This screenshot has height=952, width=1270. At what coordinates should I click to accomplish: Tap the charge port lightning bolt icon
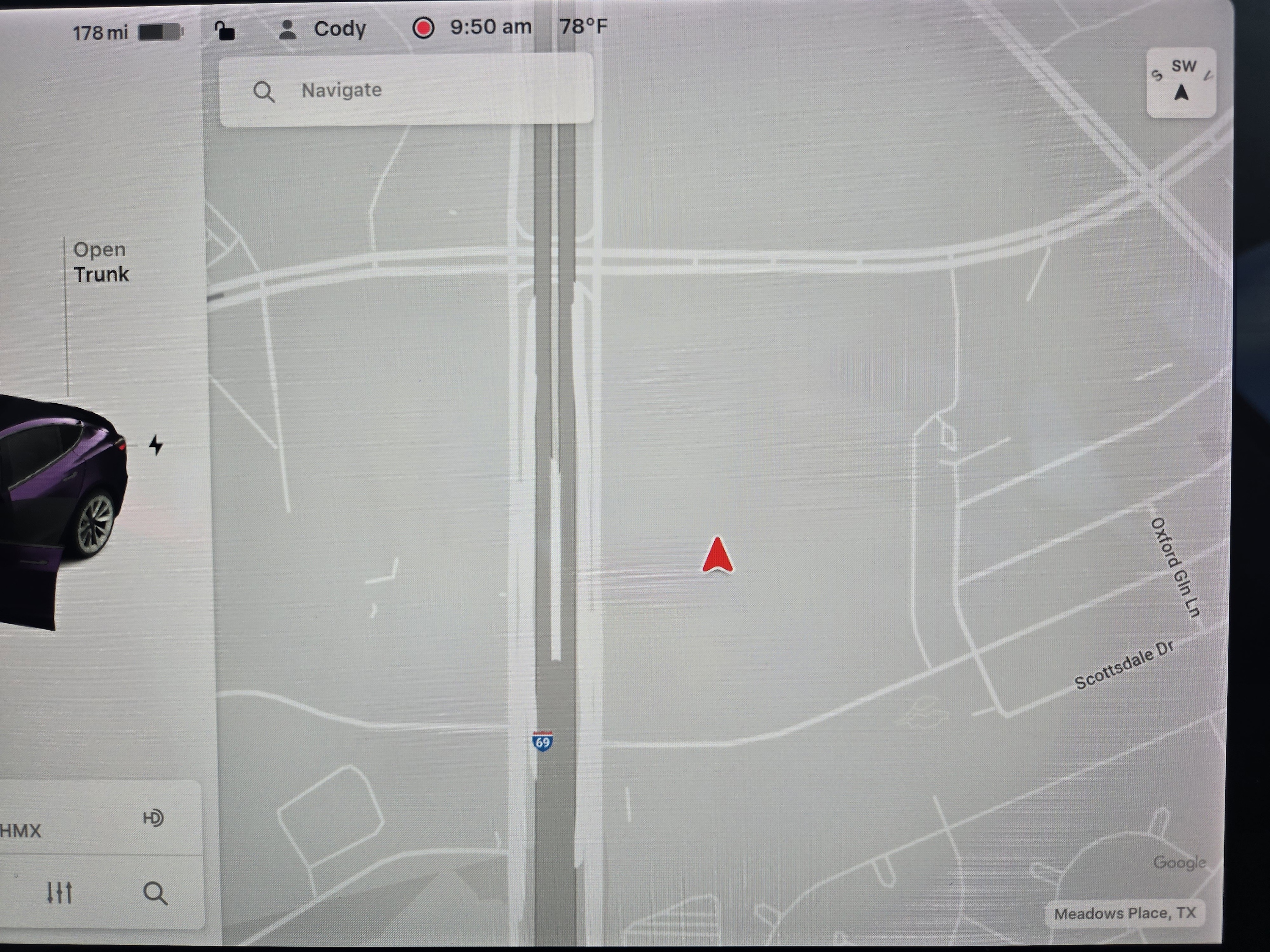point(155,445)
